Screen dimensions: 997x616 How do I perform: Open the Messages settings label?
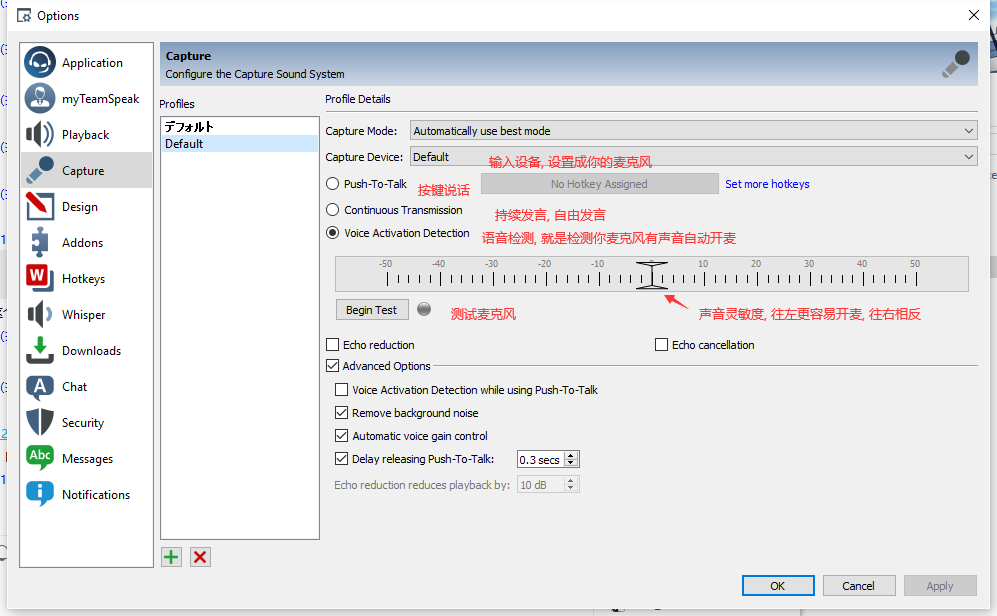click(87, 459)
